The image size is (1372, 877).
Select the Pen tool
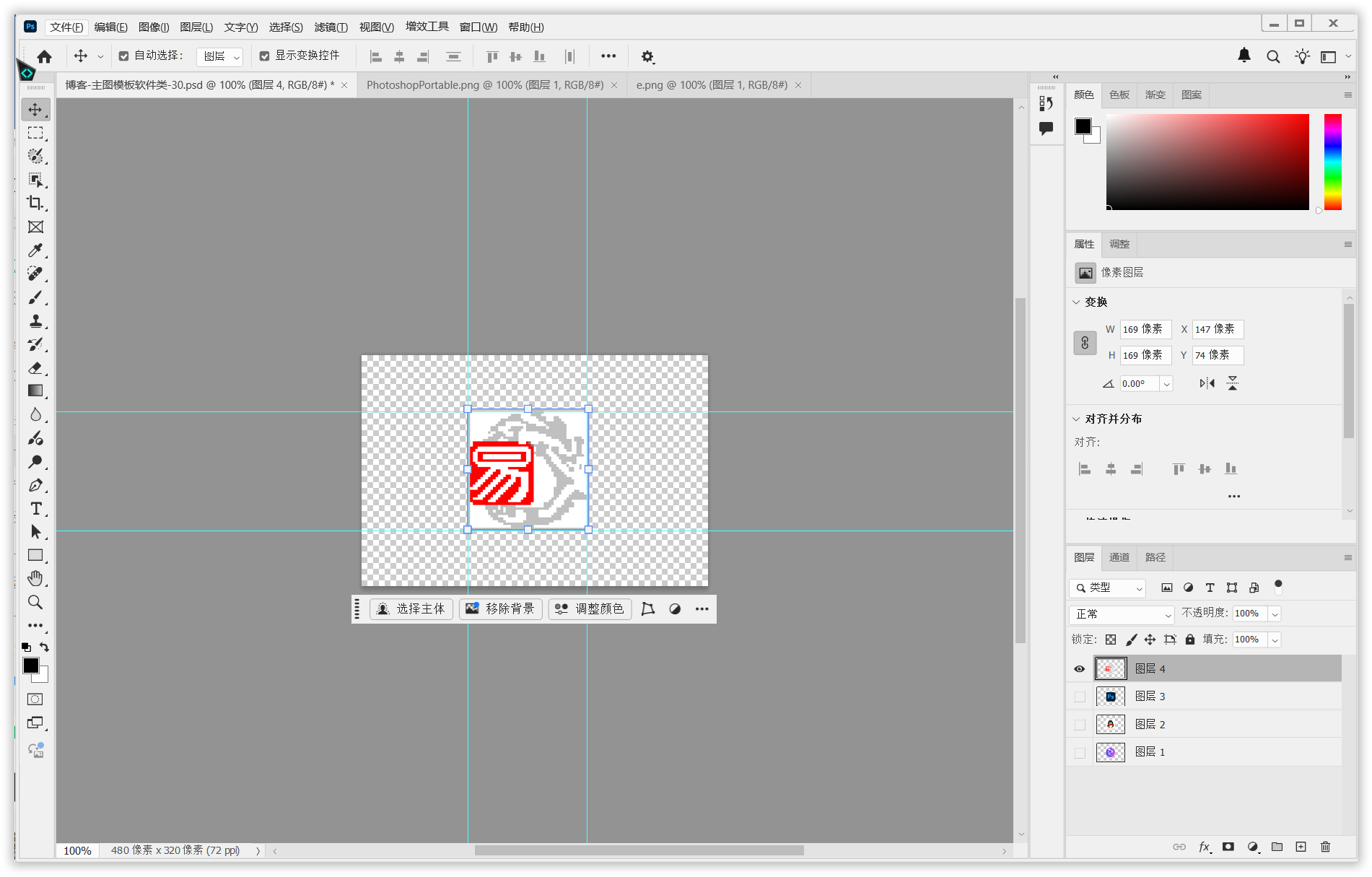pos(35,486)
